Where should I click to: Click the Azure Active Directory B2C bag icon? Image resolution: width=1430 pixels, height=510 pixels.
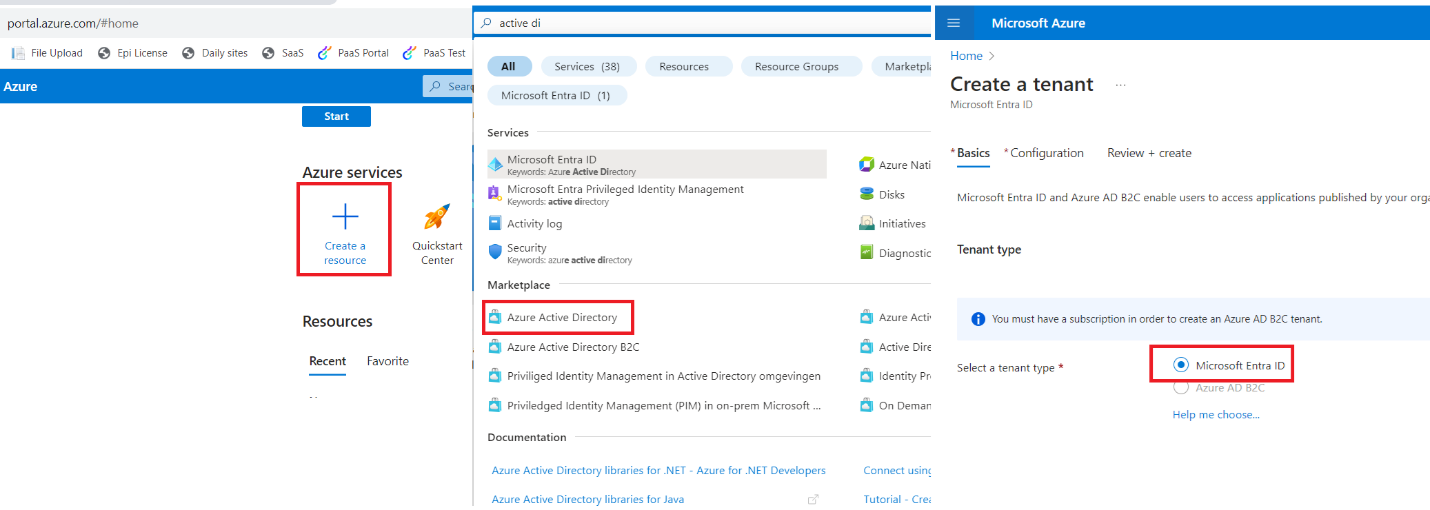pyautogui.click(x=495, y=347)
